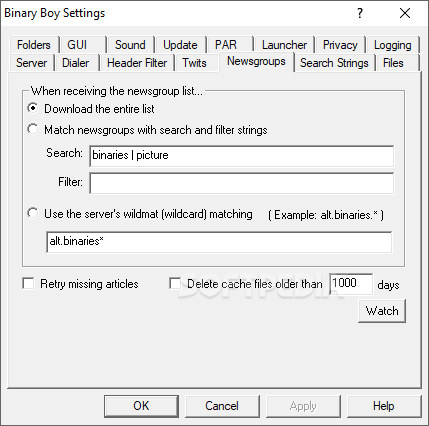Open the Dialer tab
This screenshot has height=426, width=429.
click(x=76, y=63)
